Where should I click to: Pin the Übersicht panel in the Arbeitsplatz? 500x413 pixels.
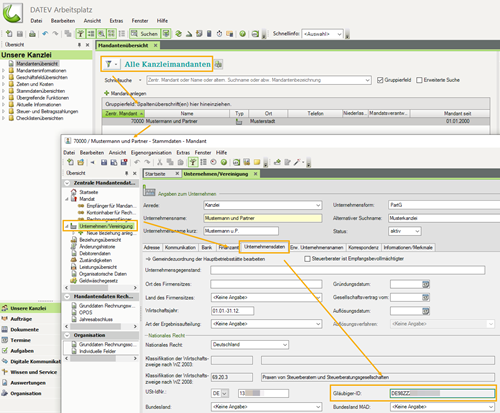[79, 45]
